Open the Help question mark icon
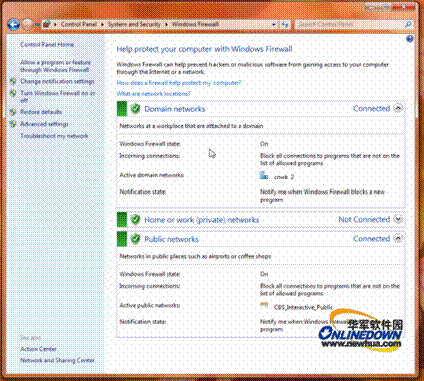 coord(410,39)
